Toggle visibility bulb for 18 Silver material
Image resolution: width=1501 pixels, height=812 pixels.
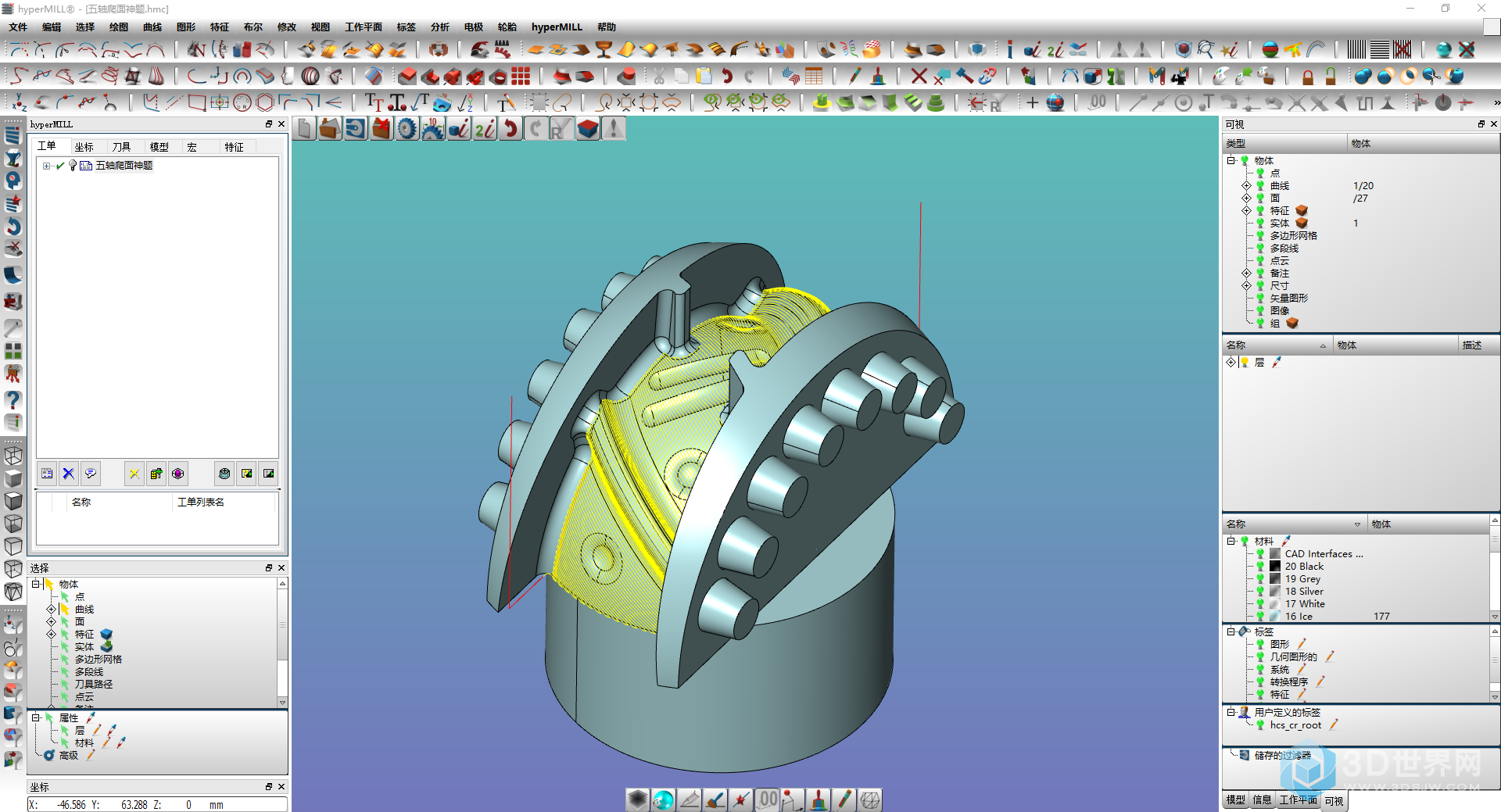tap(1260, 591)
